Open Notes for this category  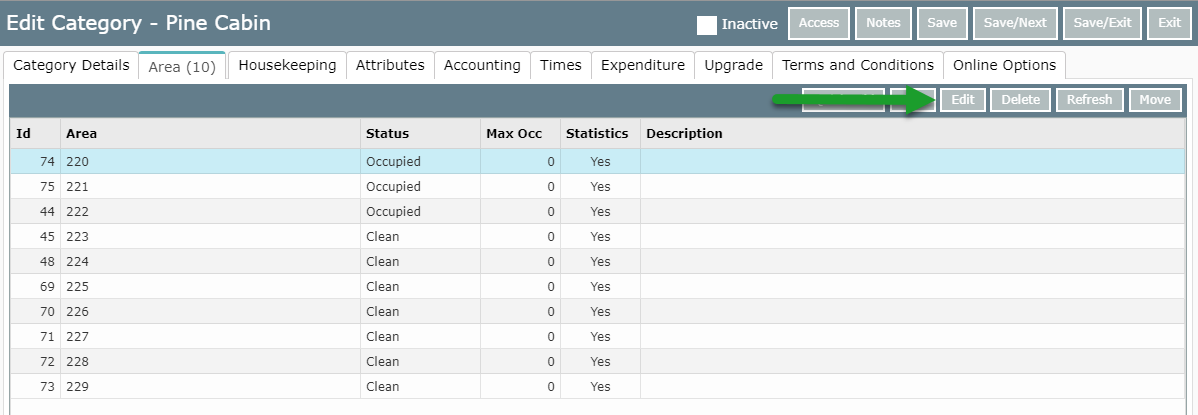(x=883, y=24)
